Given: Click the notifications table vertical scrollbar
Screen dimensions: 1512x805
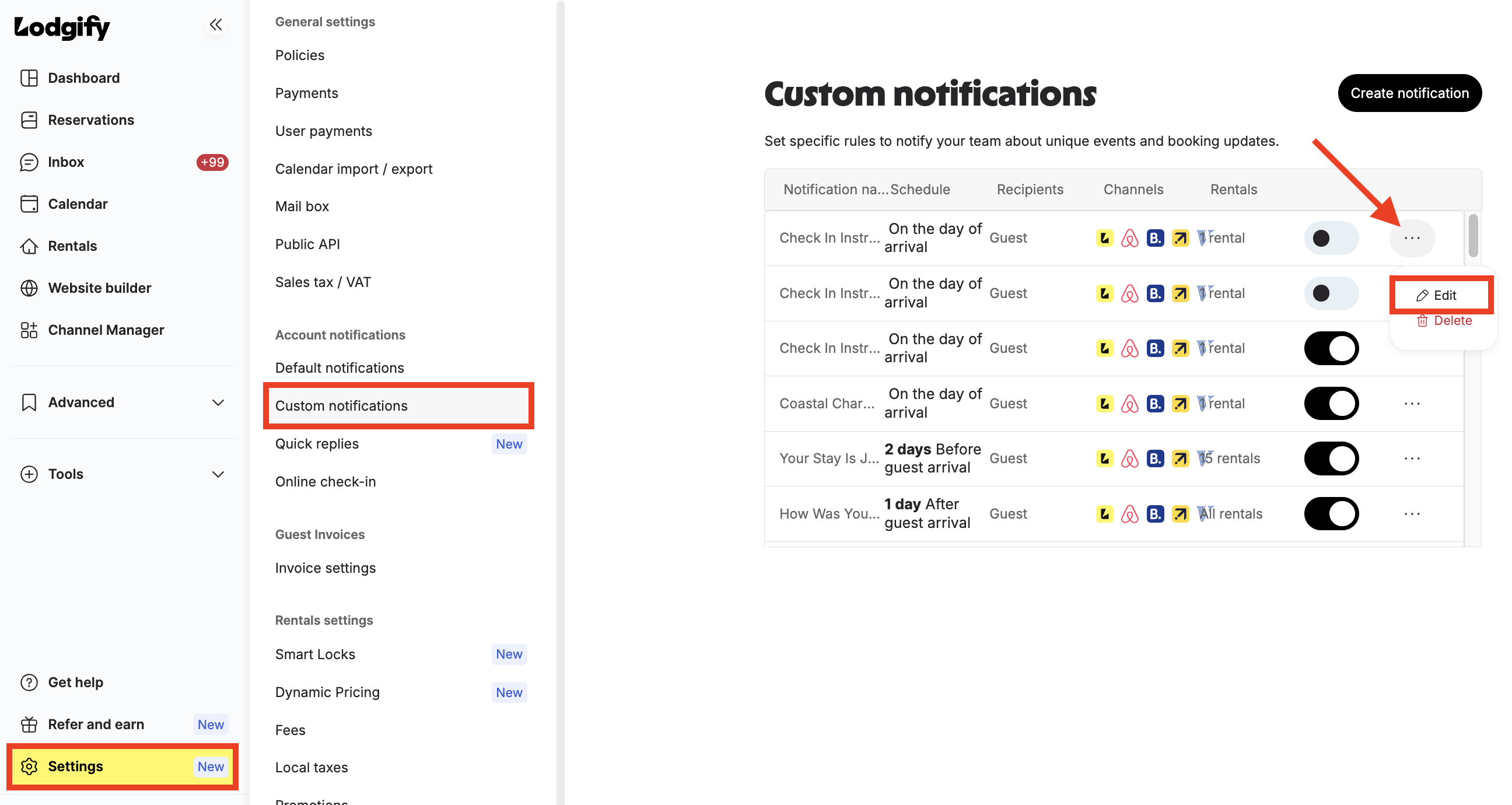Looking at the screenshot, I should pos(1473,236).
